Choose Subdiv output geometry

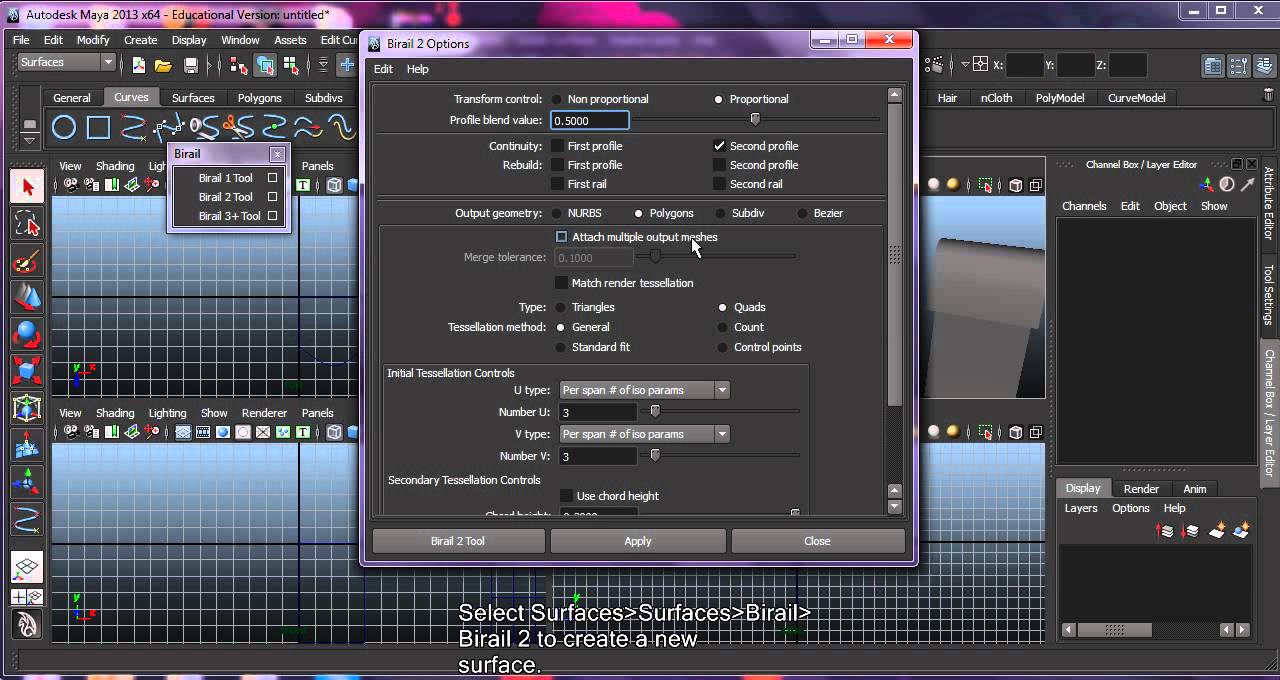[718, 213]
